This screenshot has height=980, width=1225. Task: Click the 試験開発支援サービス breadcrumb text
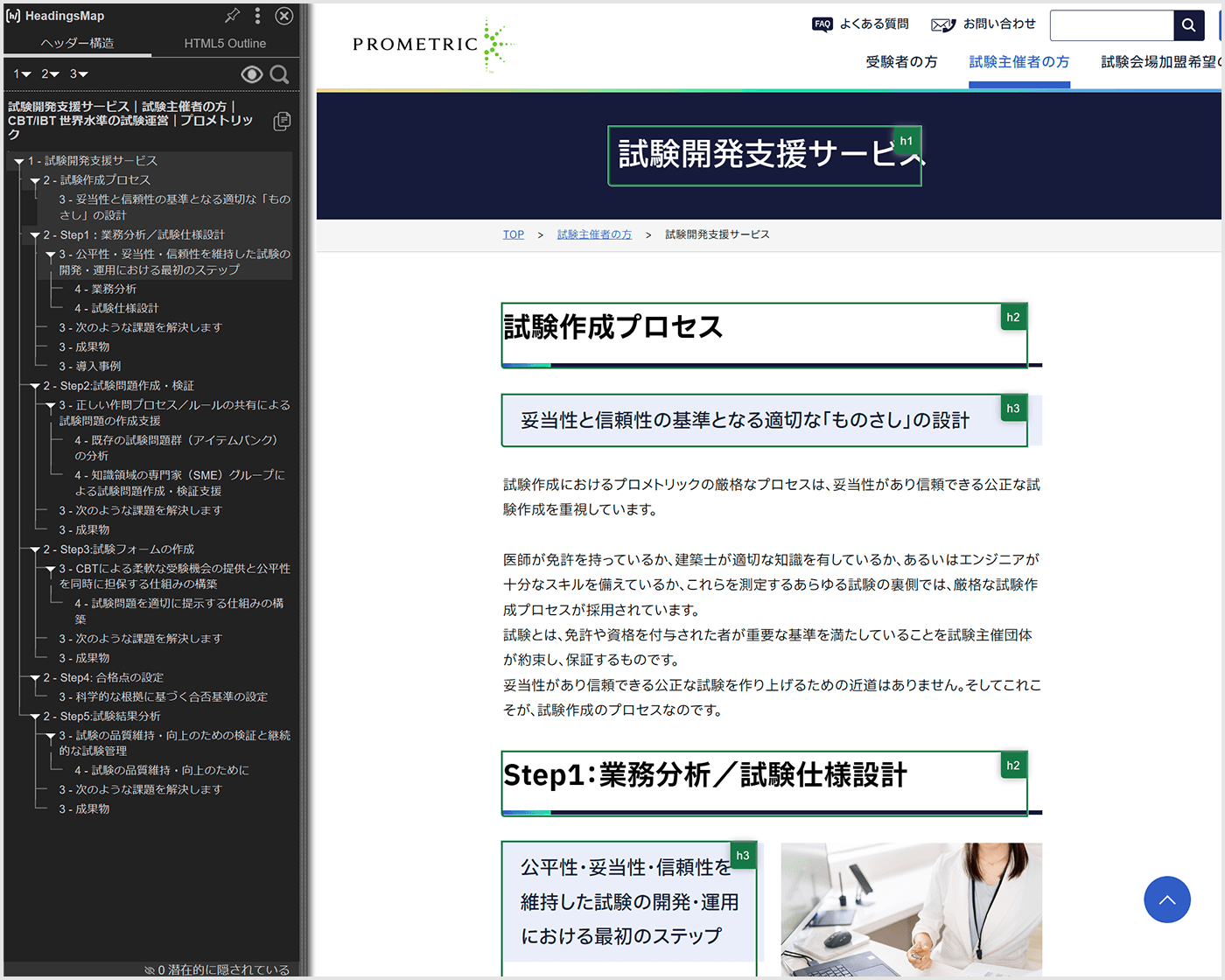pos(717,234)
